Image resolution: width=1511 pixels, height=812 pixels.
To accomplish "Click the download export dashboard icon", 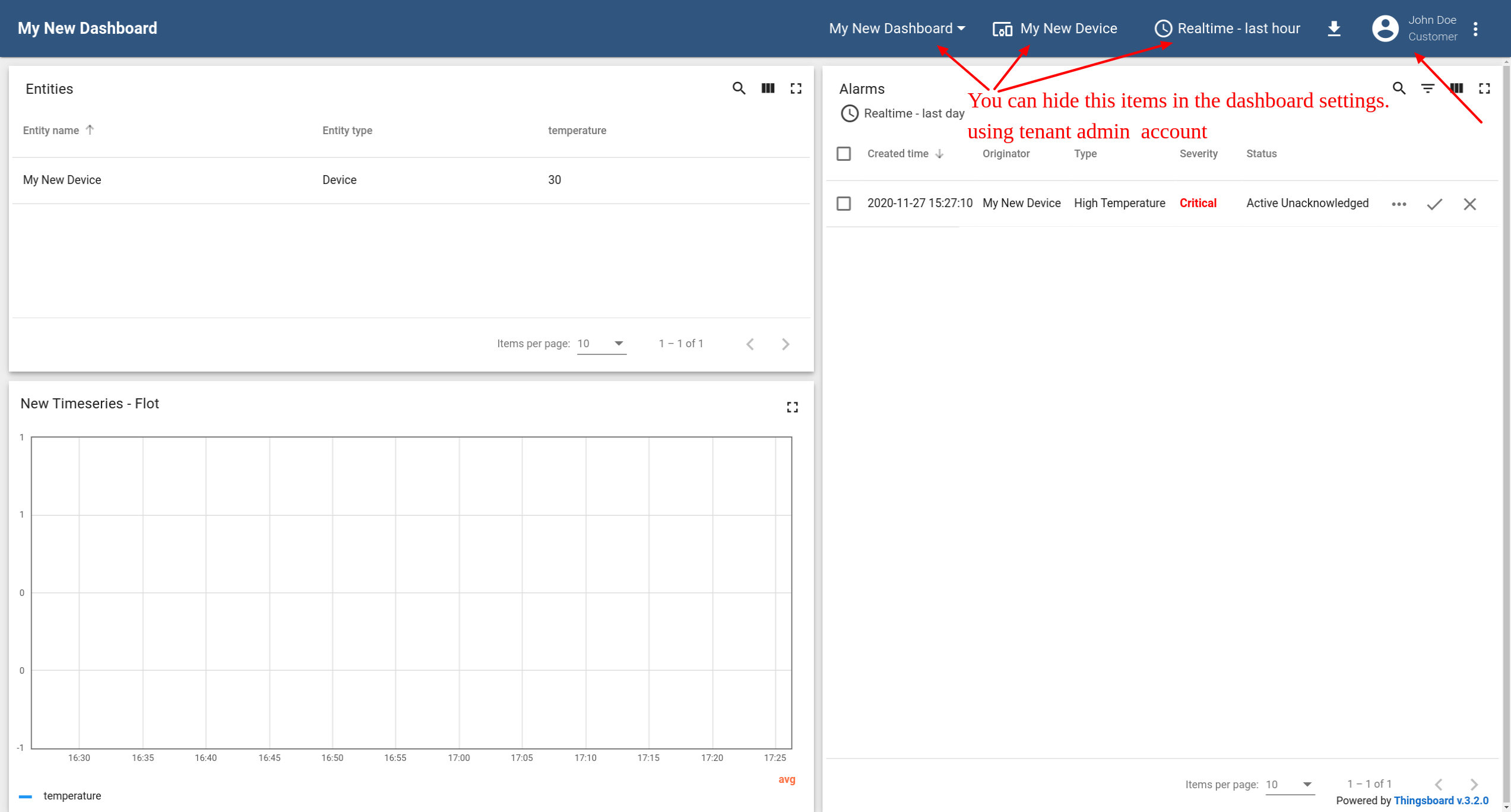I will pyautogui.click(x=1333, y=28).
